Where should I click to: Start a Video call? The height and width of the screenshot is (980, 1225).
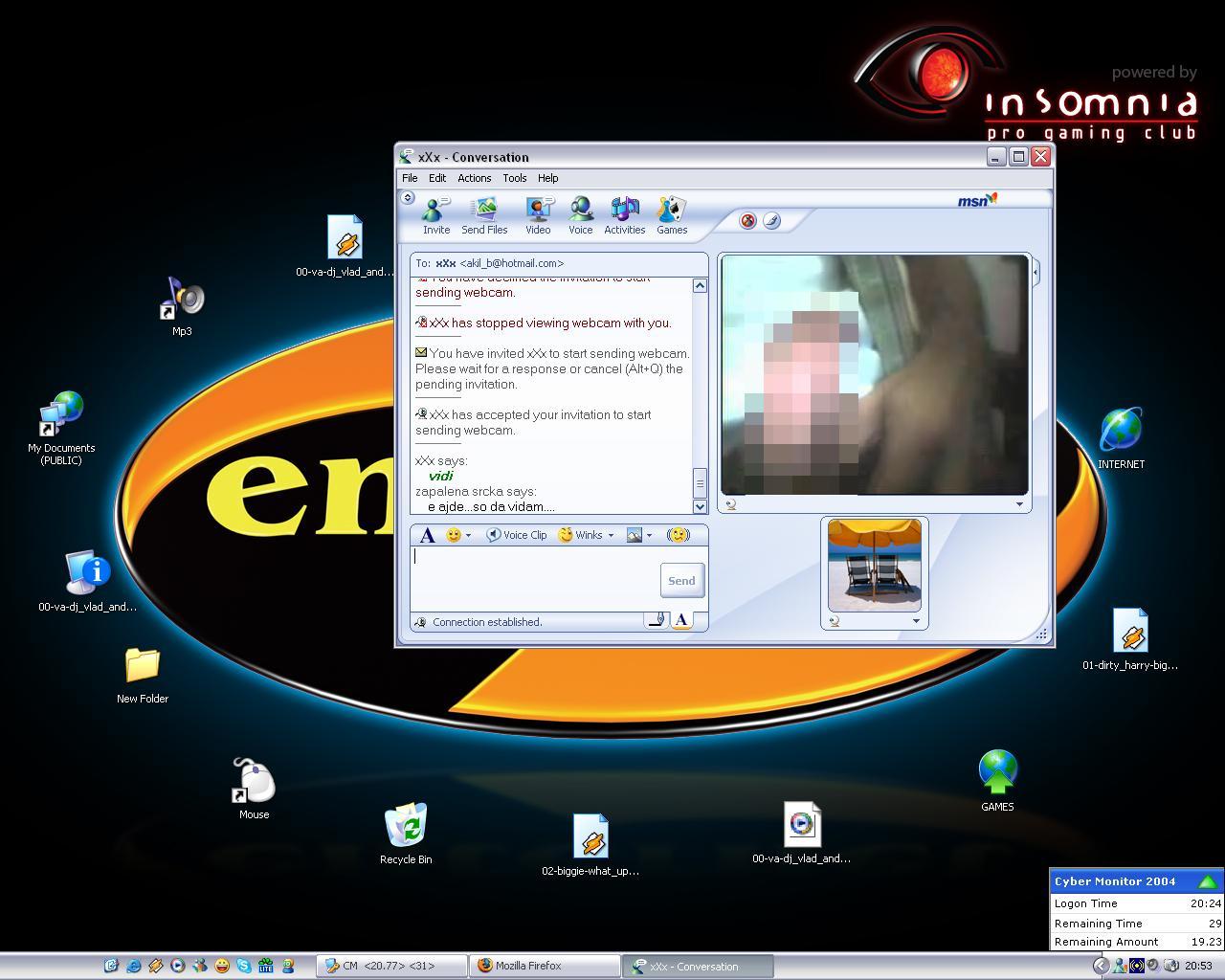(538, 215)
